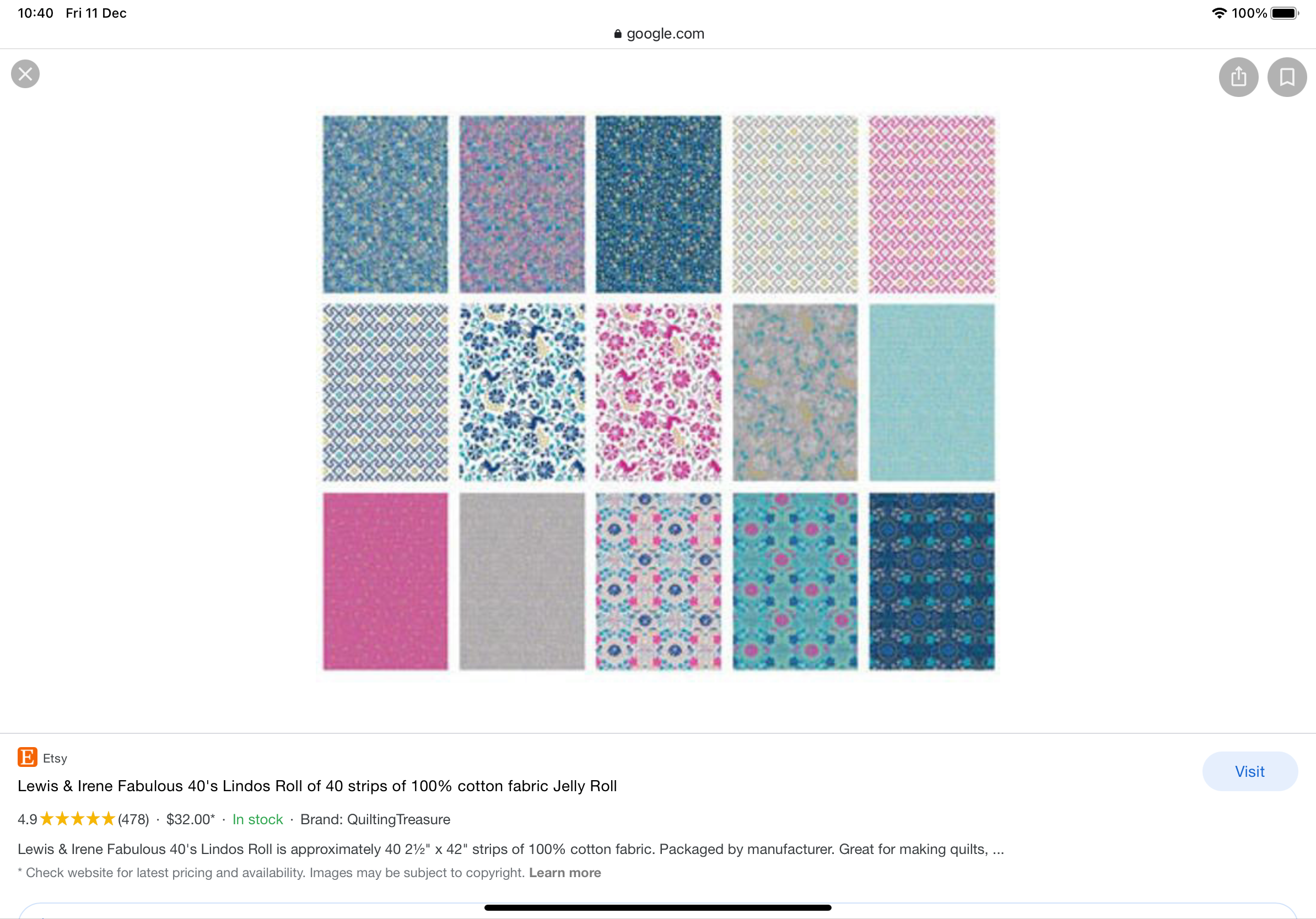Tap the (478) review count
Image resolution: width=1316 pixels, height=919 pixels.
[133, 819]
